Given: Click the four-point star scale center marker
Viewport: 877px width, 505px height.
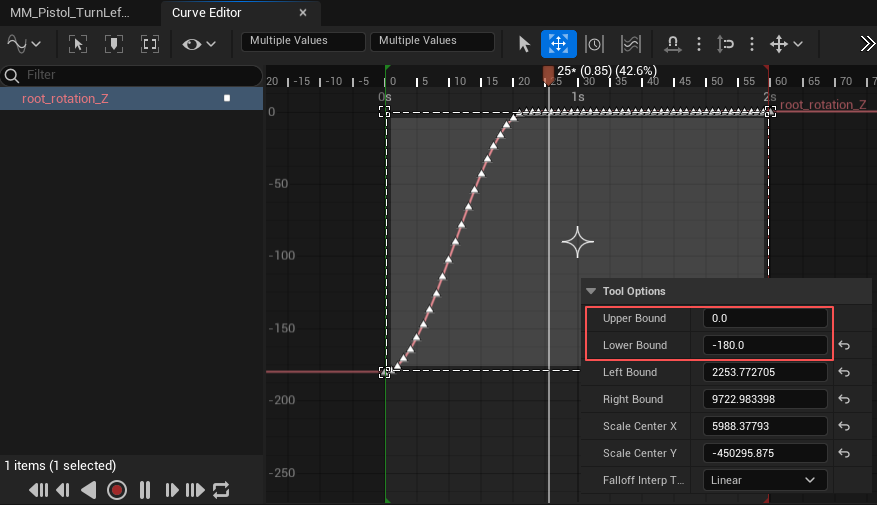Looking at the screenshot, I should pos(578,242).
